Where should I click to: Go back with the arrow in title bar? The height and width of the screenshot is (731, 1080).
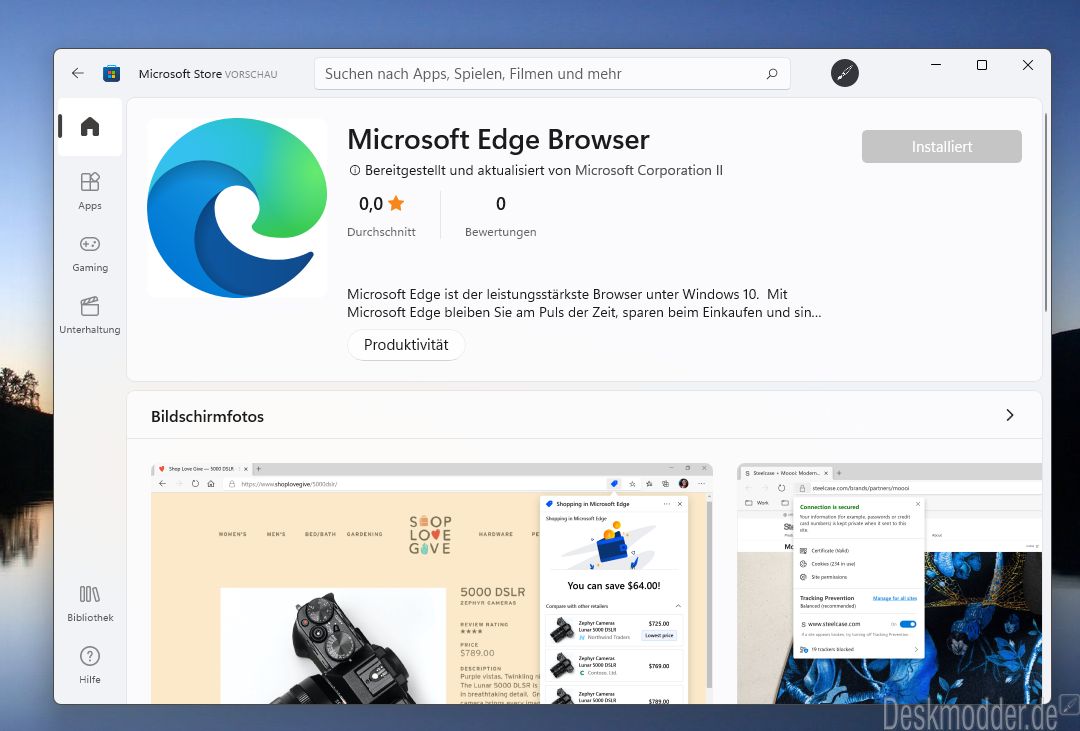78,73
